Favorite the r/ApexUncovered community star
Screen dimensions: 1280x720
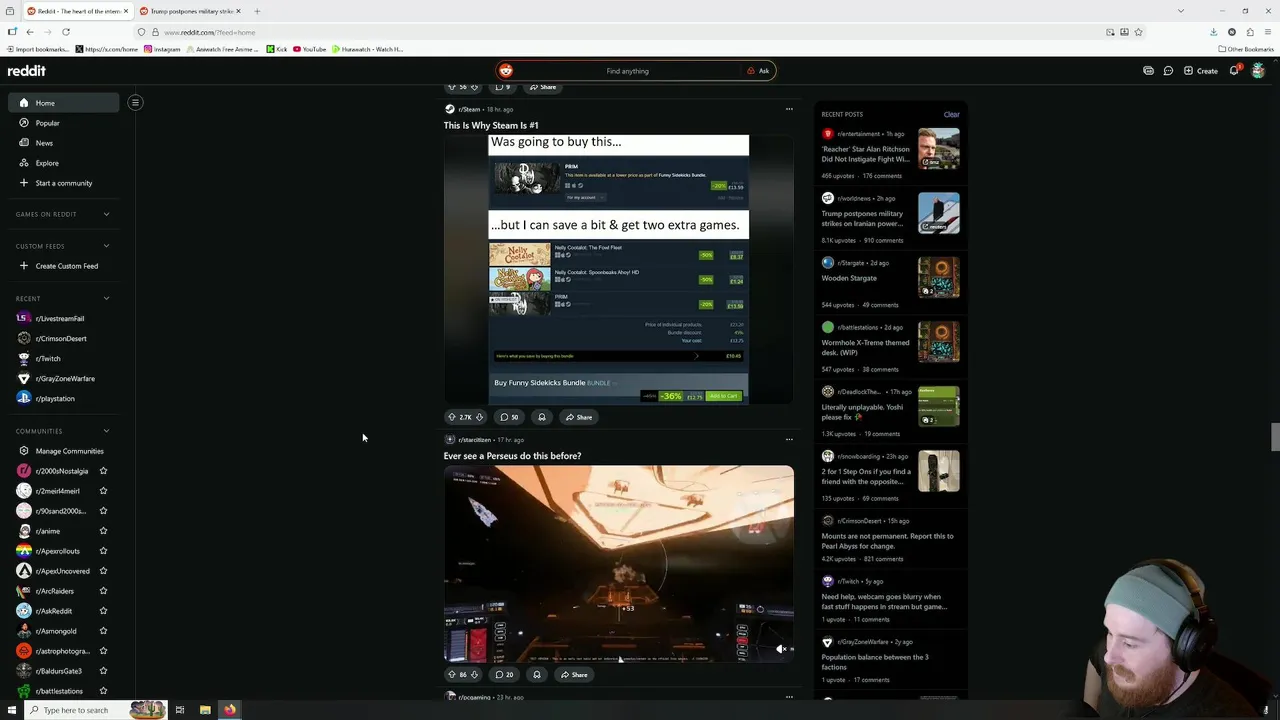pyautogui.click(x=103, y=571)
